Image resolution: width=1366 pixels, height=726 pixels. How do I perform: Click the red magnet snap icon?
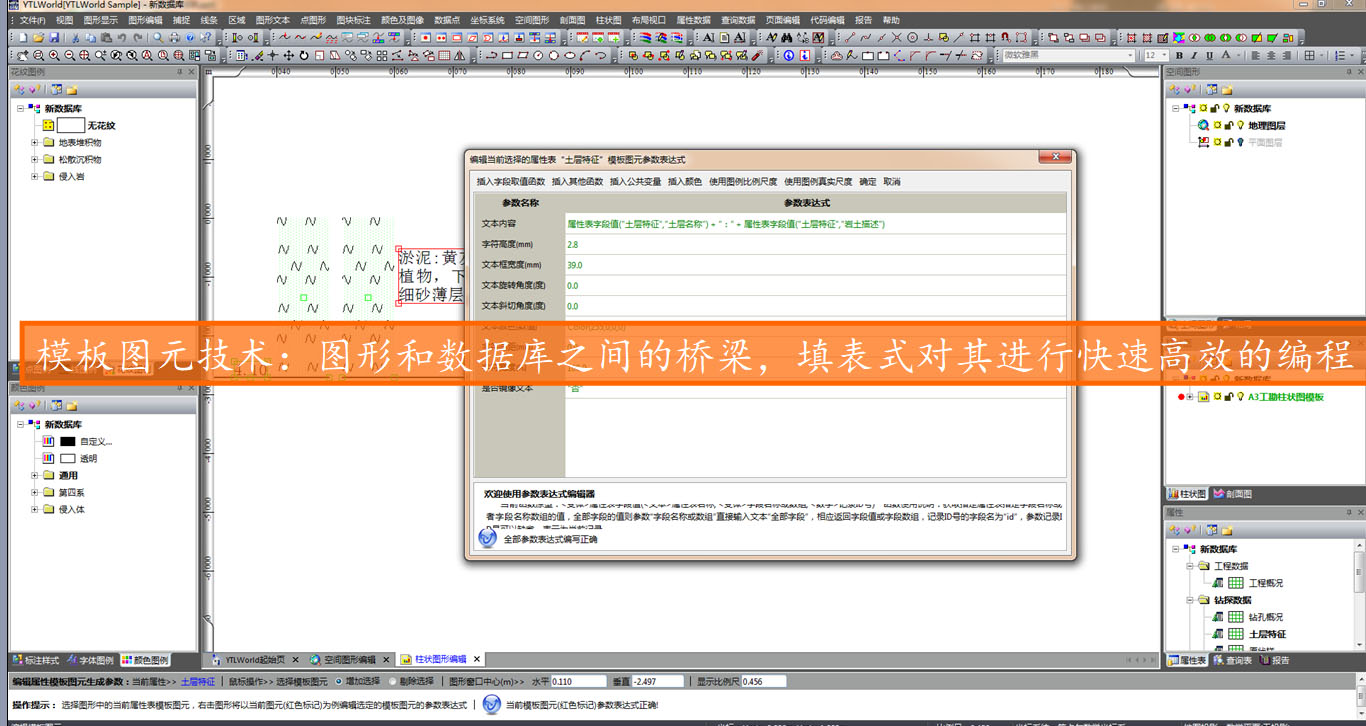point(1005,37)
